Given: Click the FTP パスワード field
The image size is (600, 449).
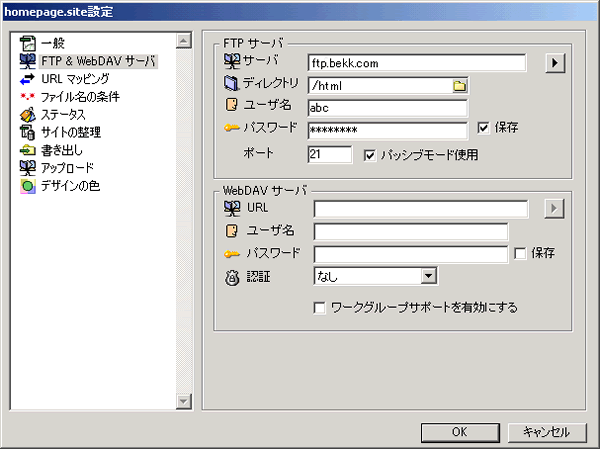Looking at the screenshot, I should pyautogui.click(x=387, y=131).
